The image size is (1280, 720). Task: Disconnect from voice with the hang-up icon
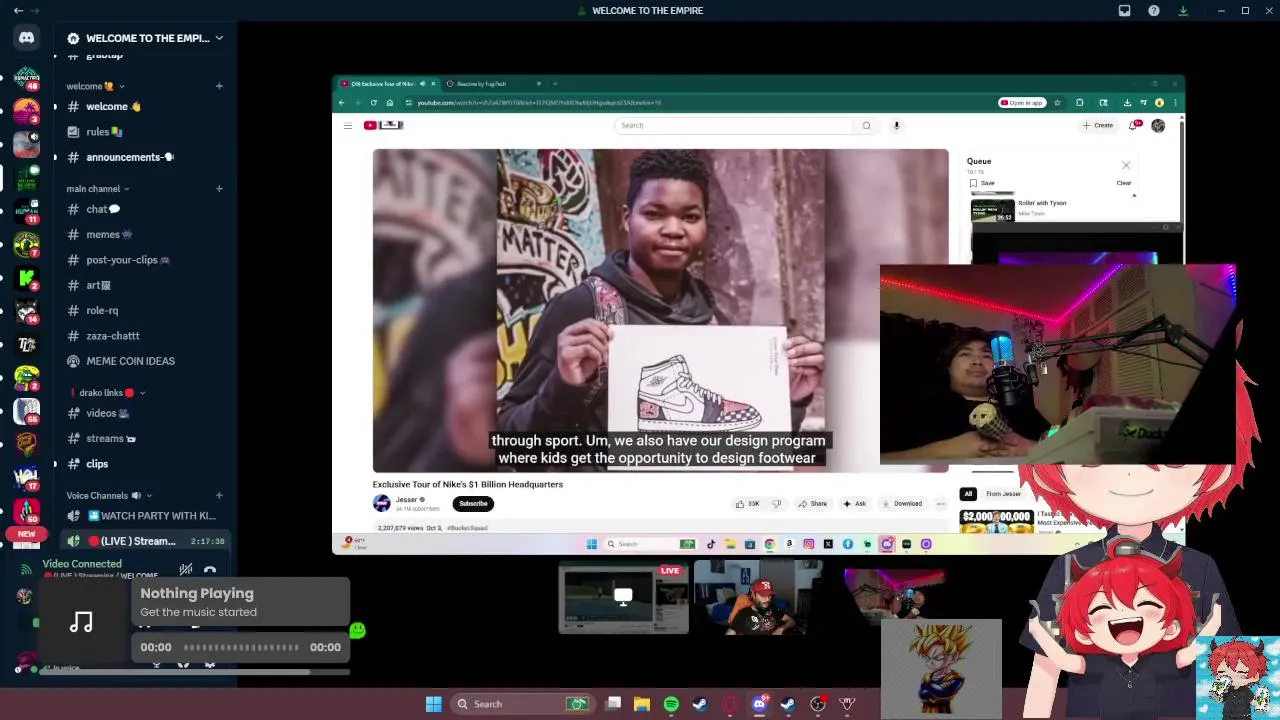click(x=210, y=571)
